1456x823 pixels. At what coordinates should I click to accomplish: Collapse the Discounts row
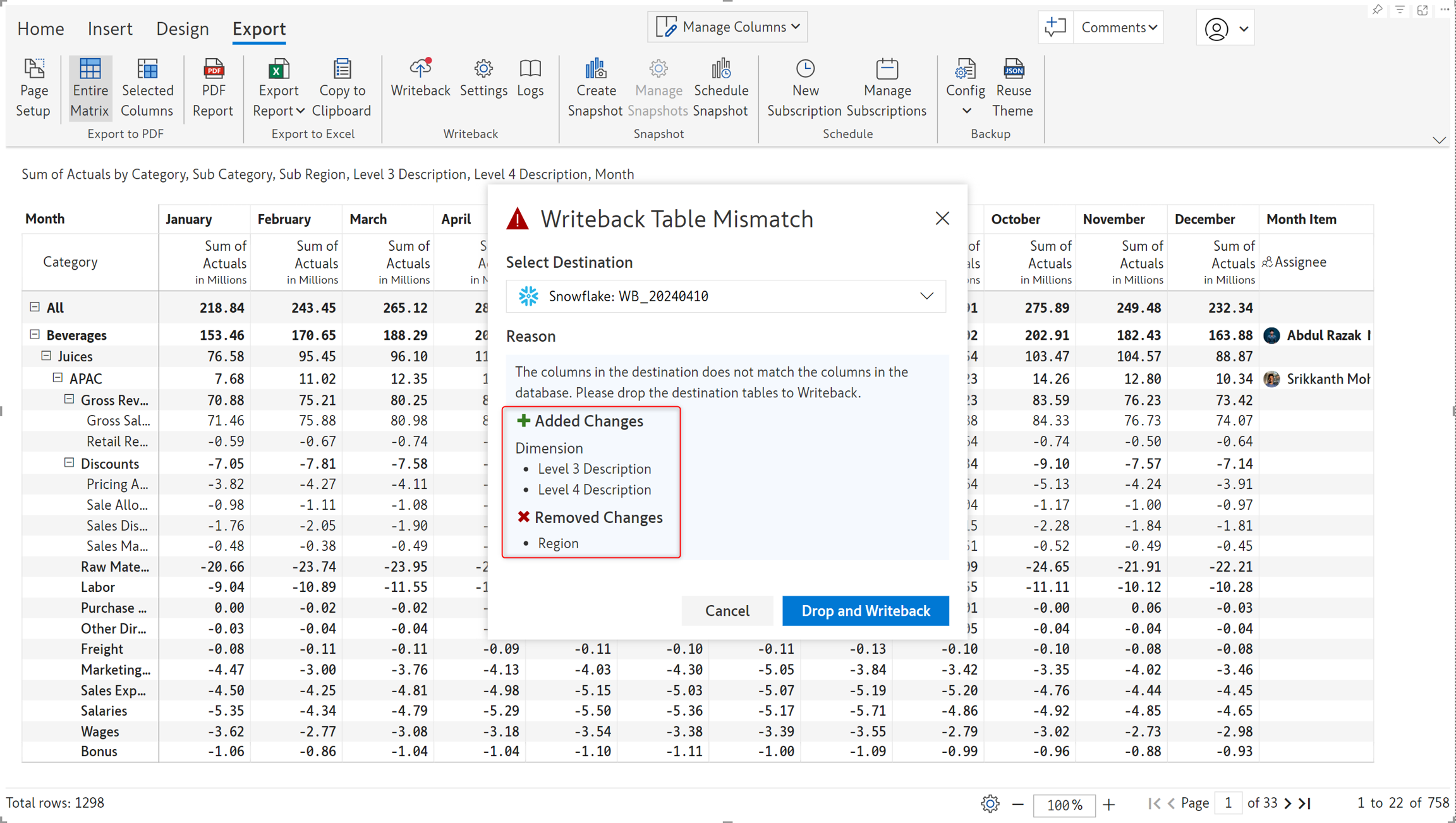pyautogui.click(x=69, y=462)
